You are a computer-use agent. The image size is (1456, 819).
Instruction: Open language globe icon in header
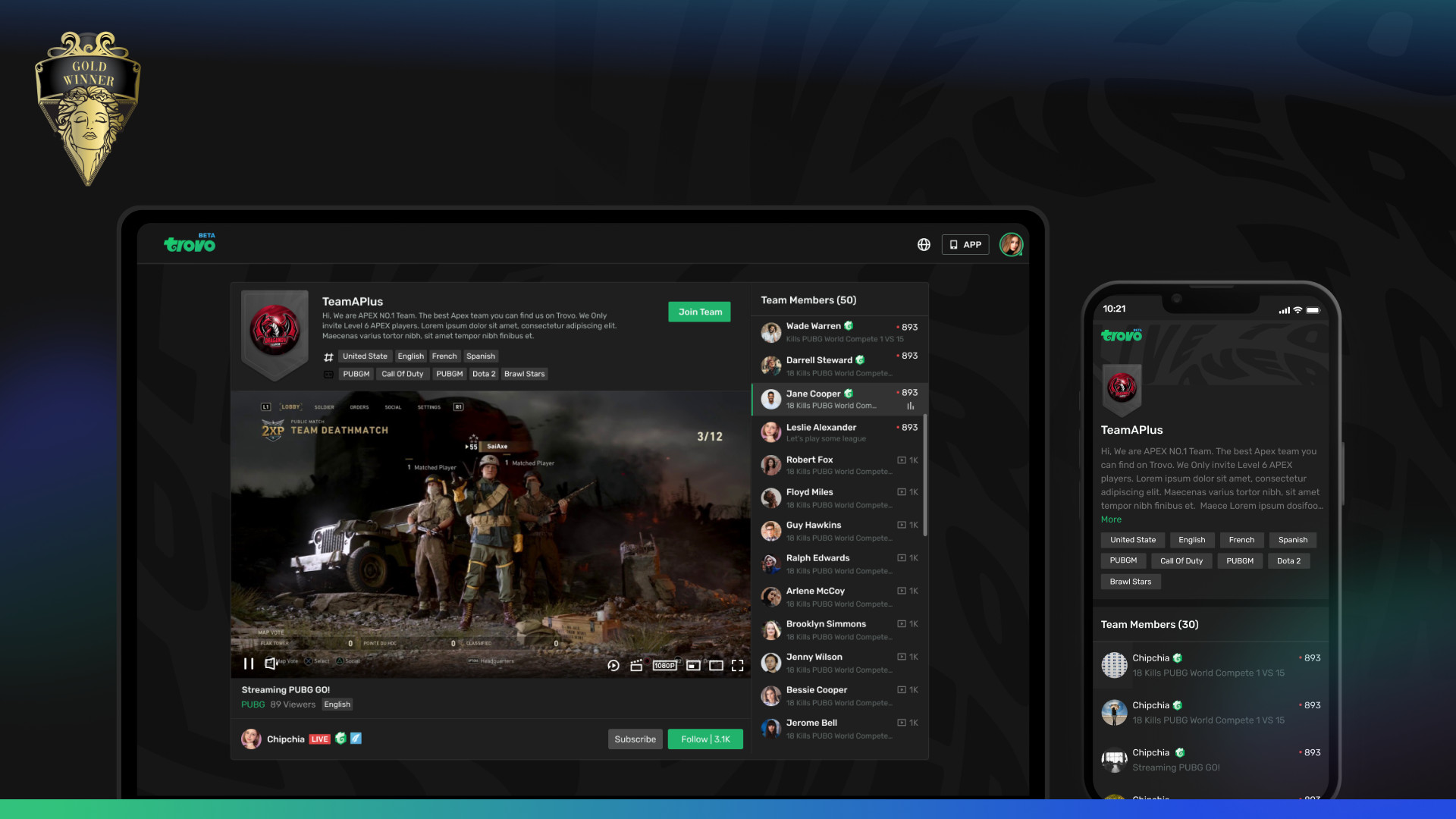[x=924, y=245]
